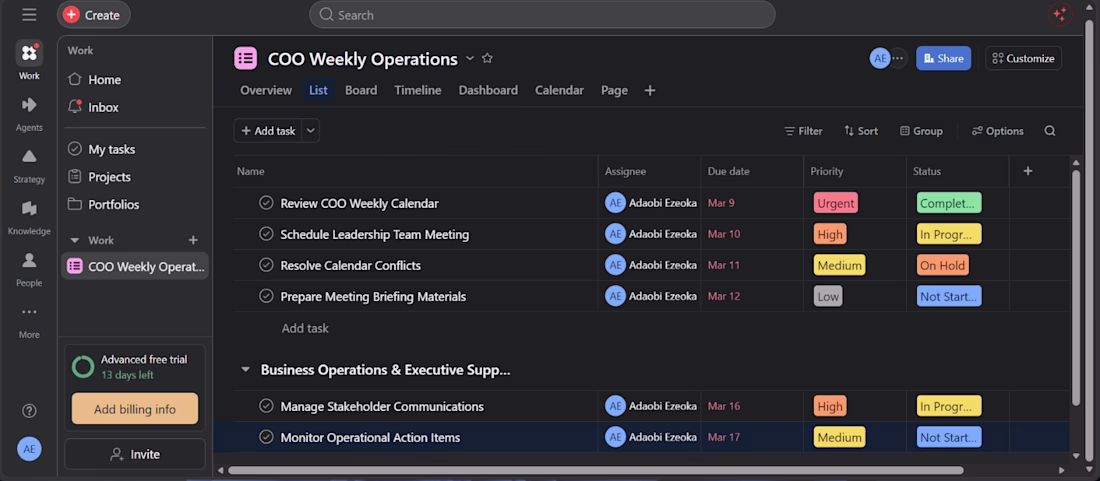Mark Monitor Operational Action Items complete
This screenshot has width=1100, height=481.
pyautogui.click(x=266, y=437)
